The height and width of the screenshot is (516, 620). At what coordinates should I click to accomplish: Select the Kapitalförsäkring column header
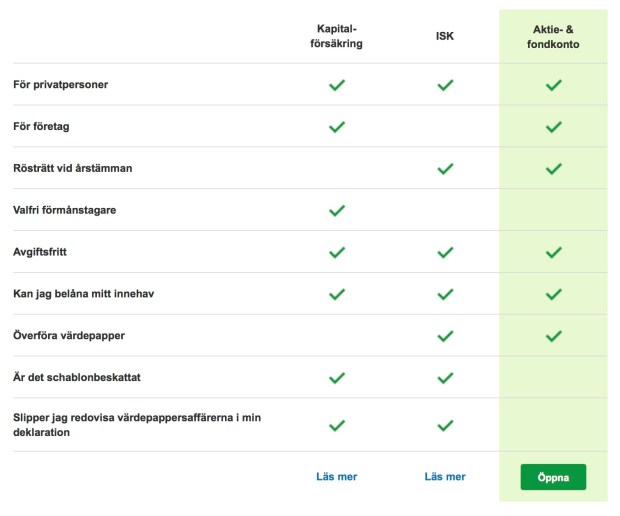coord(336,37)
